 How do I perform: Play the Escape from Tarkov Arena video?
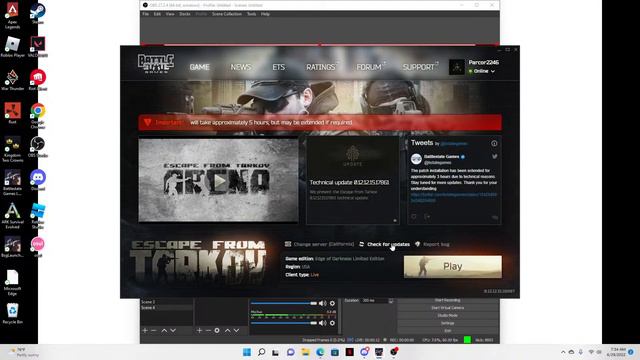[x=219, y=180]
